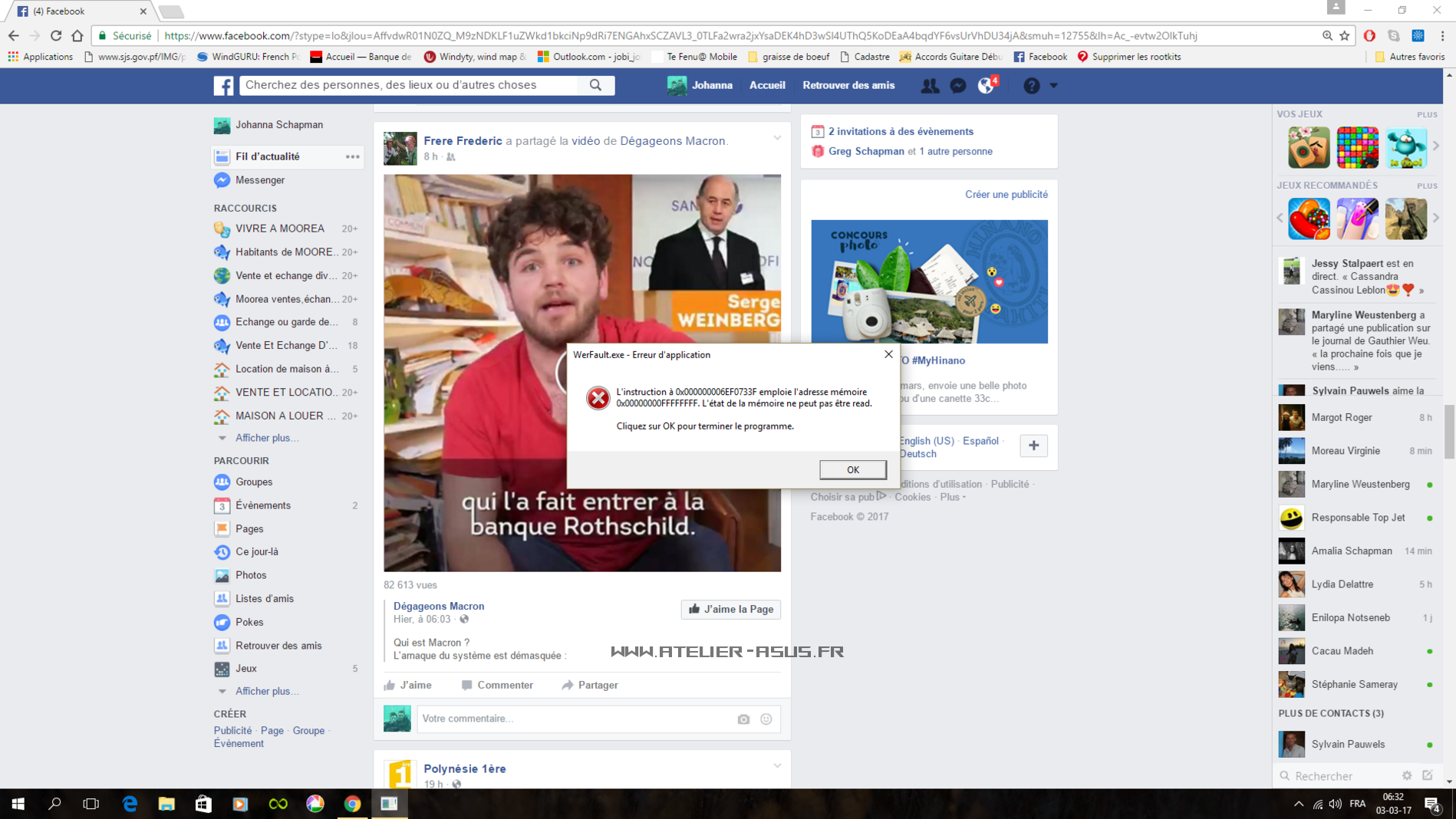This screenshot has width=1456, height=819.
Task: Open account dropdown arrow in top bar
Action: [1054, 86]
